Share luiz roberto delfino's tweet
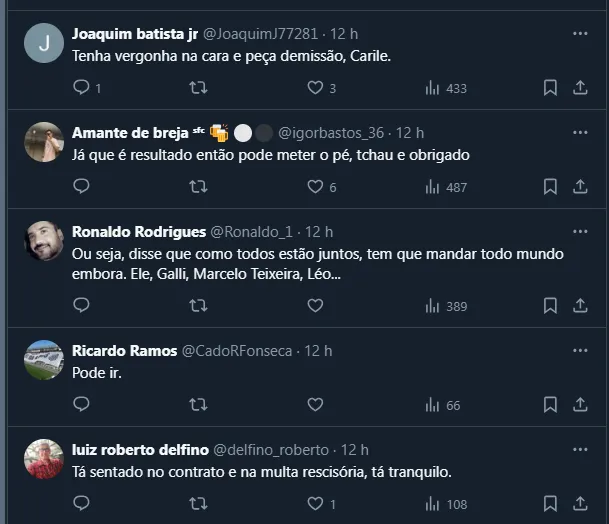Screen dimensions: 609x524 580,503
